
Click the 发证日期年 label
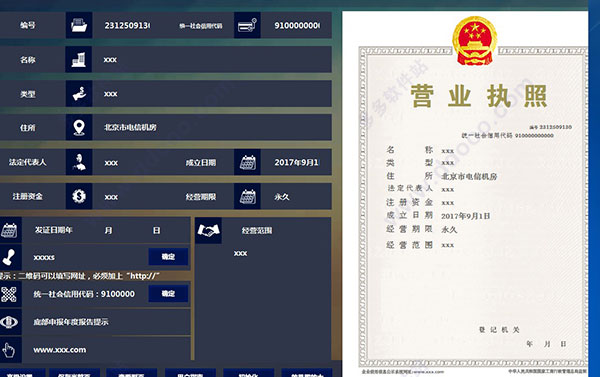(54, 230)
